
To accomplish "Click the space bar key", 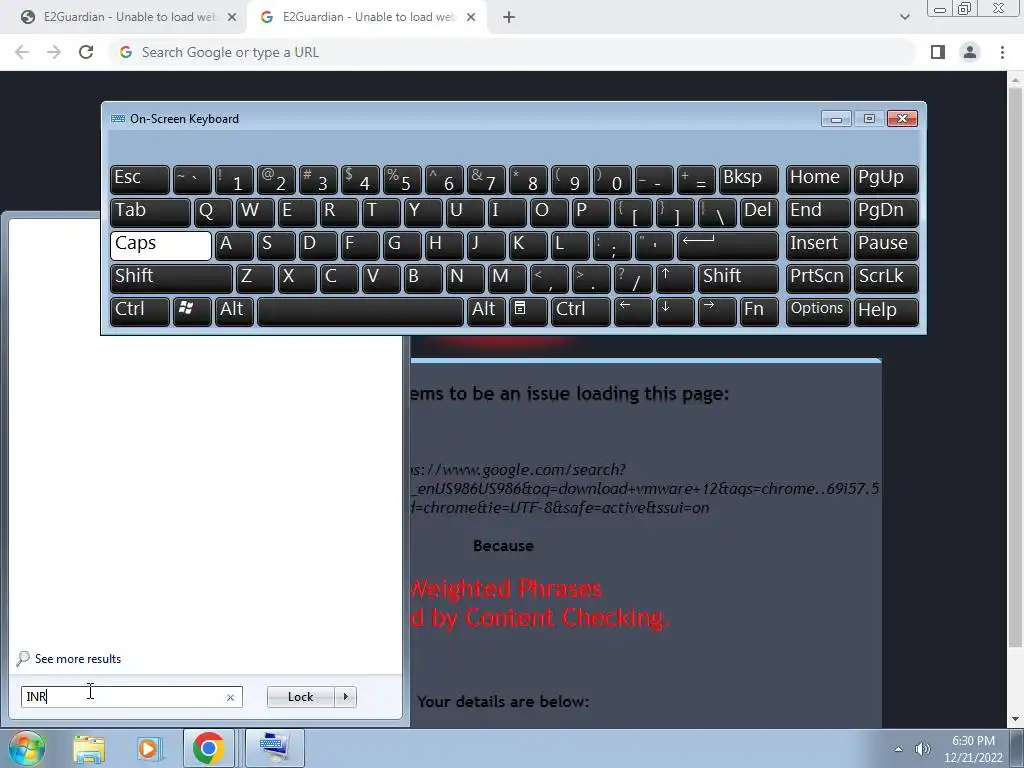I will point(360,311).
